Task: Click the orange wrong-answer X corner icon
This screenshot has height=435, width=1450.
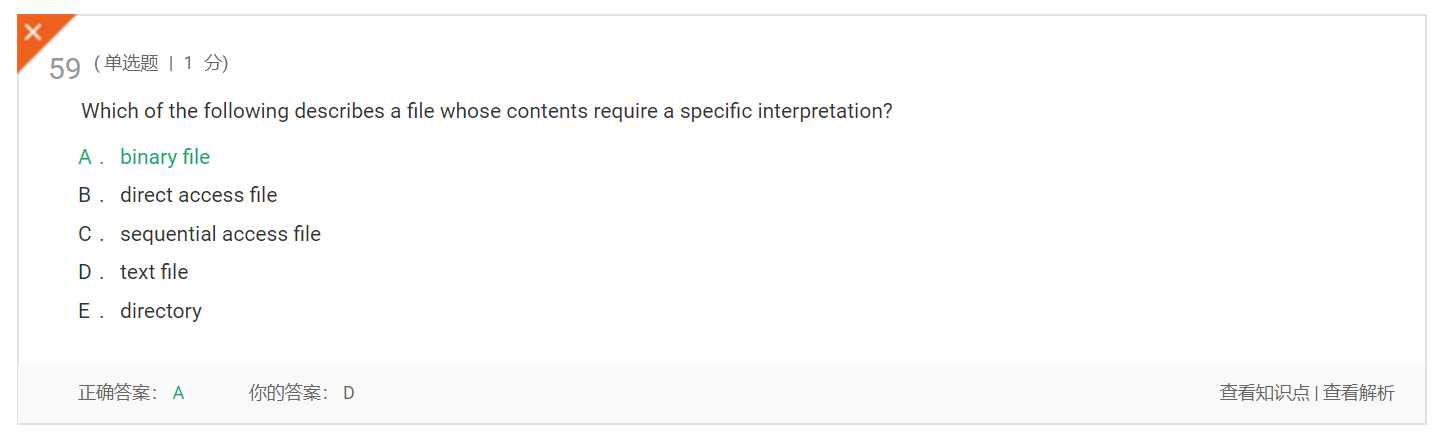Action: [x=35, y=35]
